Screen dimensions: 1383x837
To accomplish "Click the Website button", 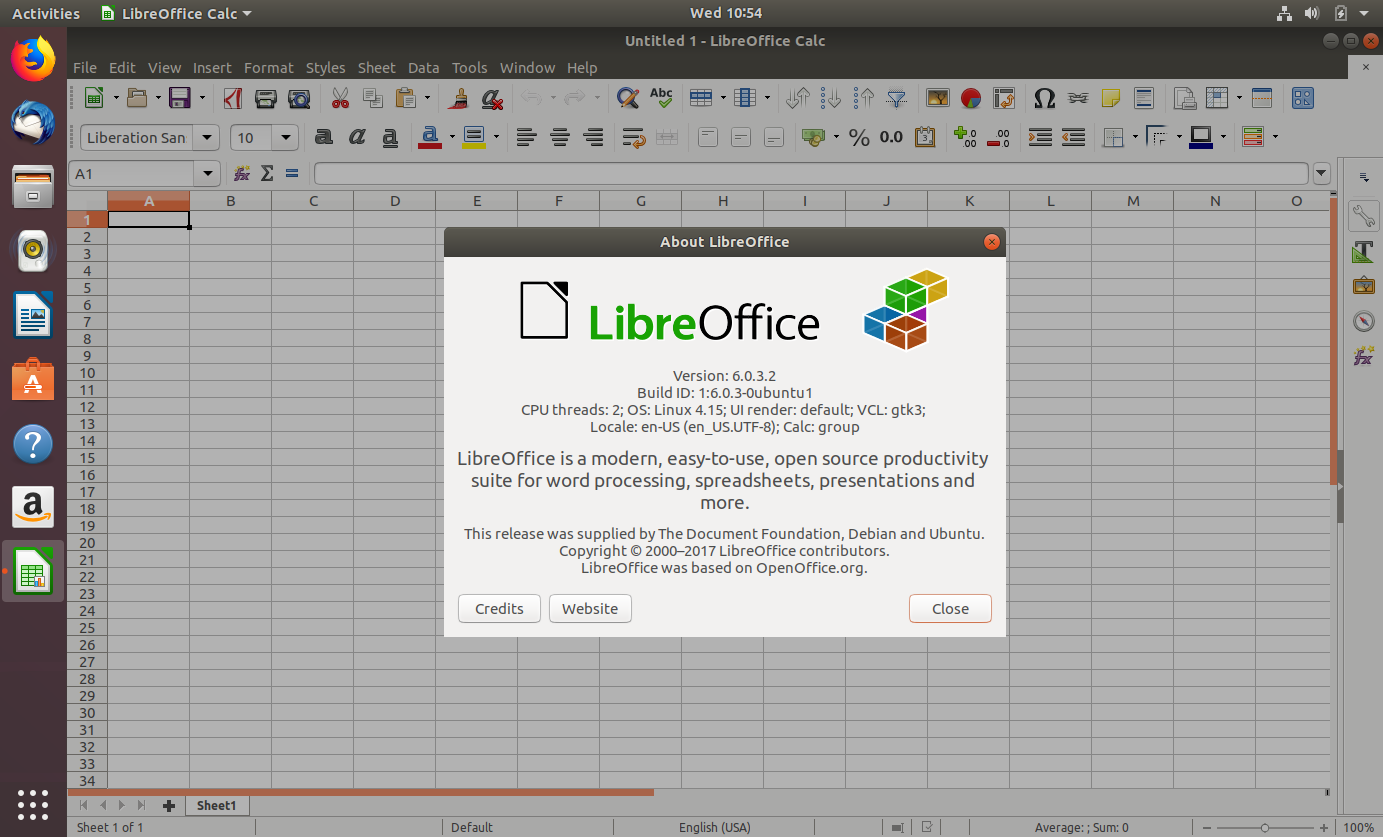I will pos(590,608).
